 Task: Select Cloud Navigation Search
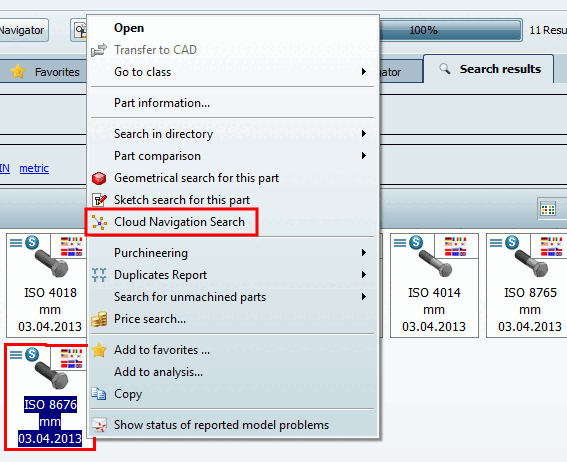232,222
